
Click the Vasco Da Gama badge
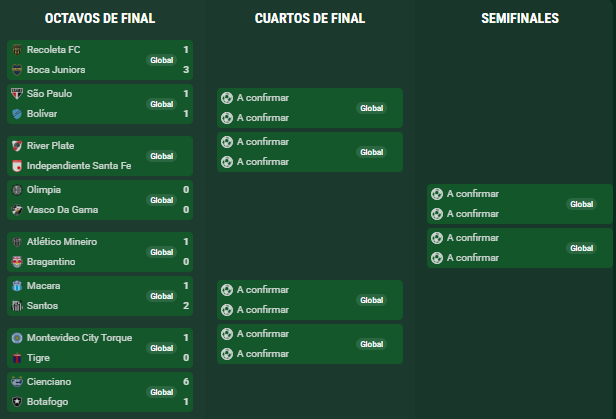pos(17,210)
